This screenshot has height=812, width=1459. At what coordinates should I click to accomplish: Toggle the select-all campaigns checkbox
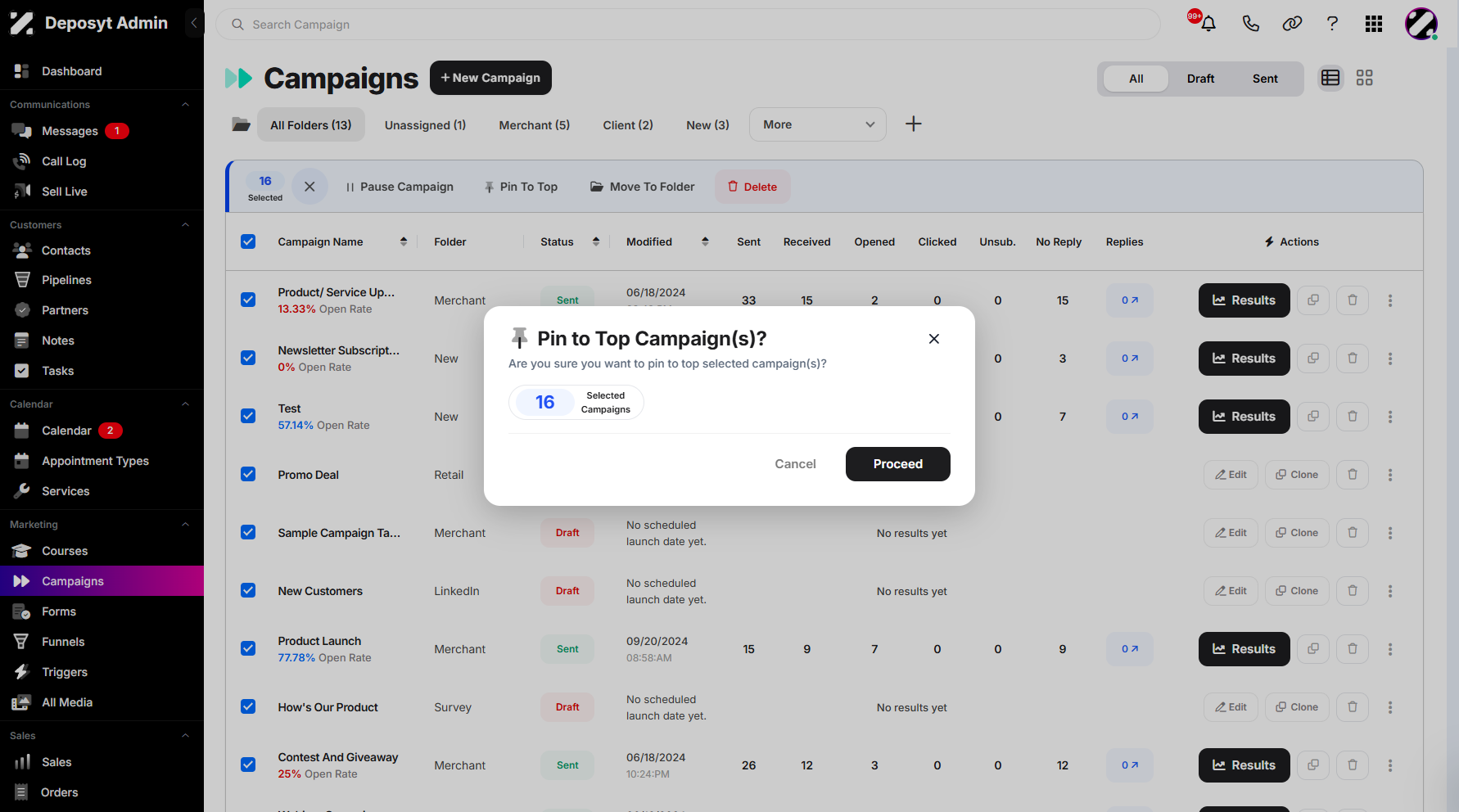tap(248, 241)
